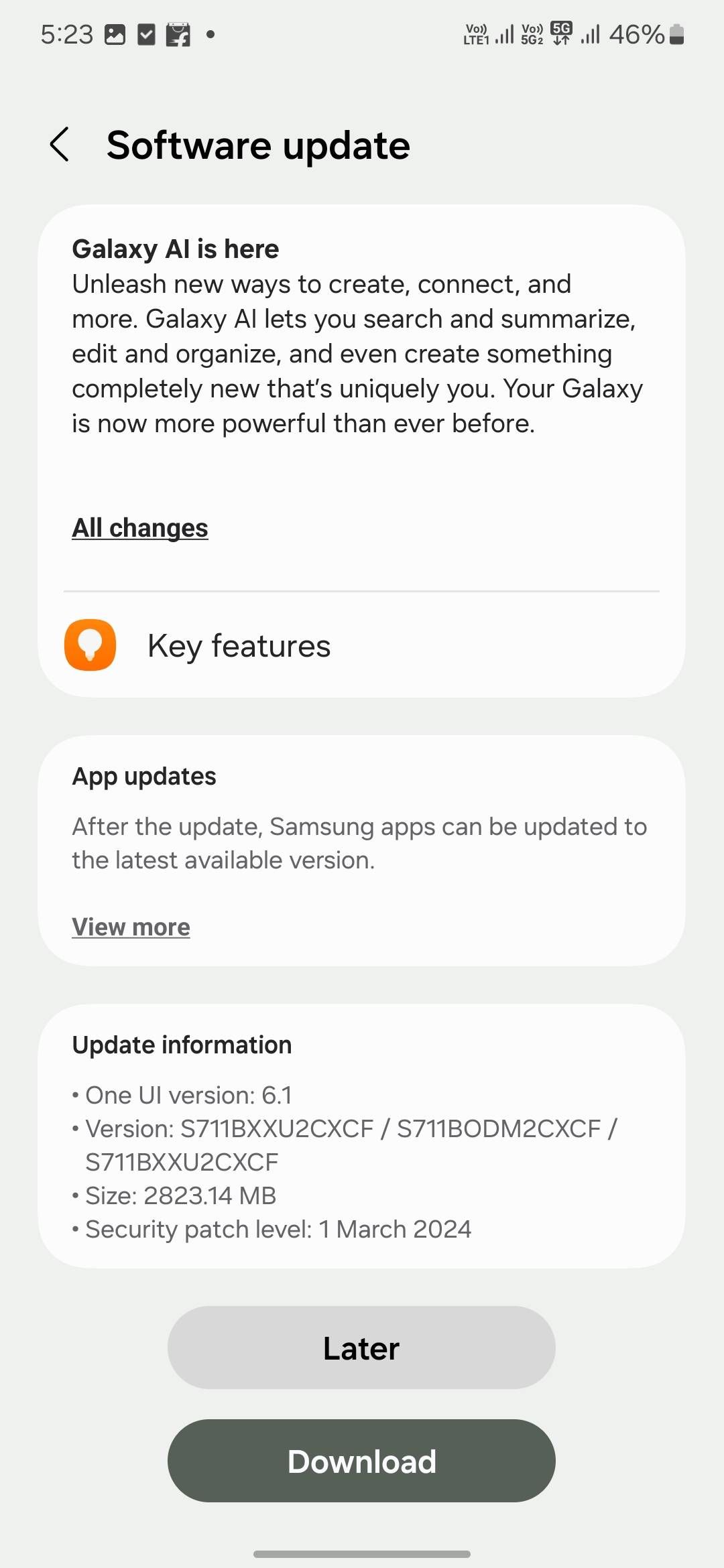Open View more under App updates
The height and width of the screenshot is (1568, 724).
[x=131, y=927]
